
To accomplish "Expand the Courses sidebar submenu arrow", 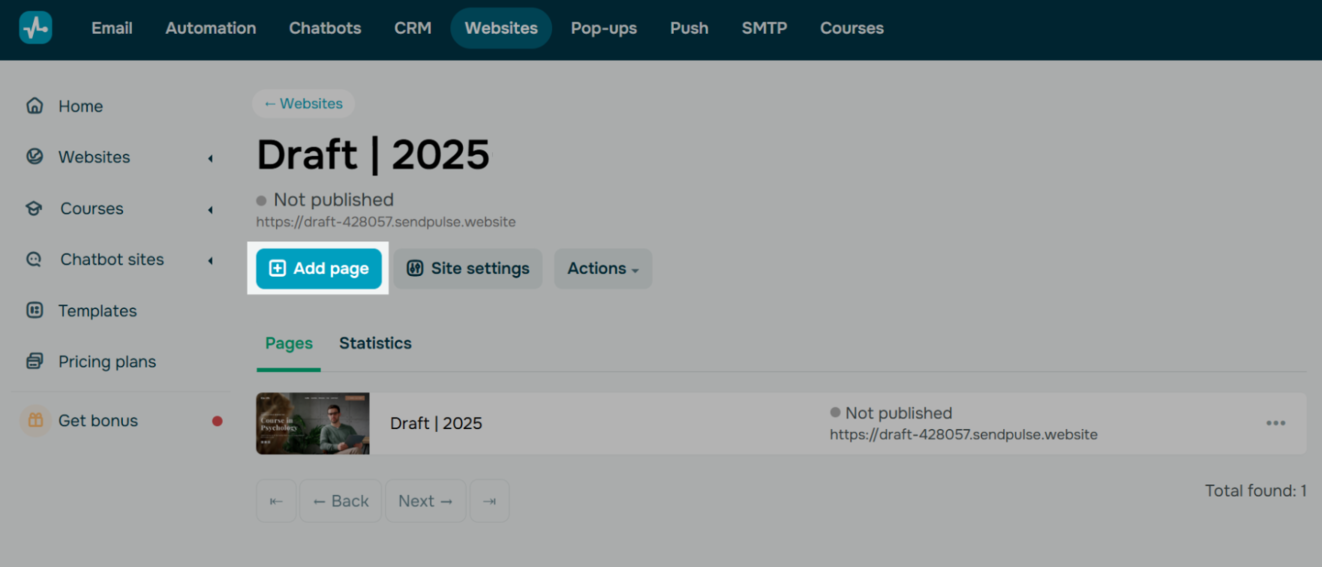I will (x=210, y=210).
